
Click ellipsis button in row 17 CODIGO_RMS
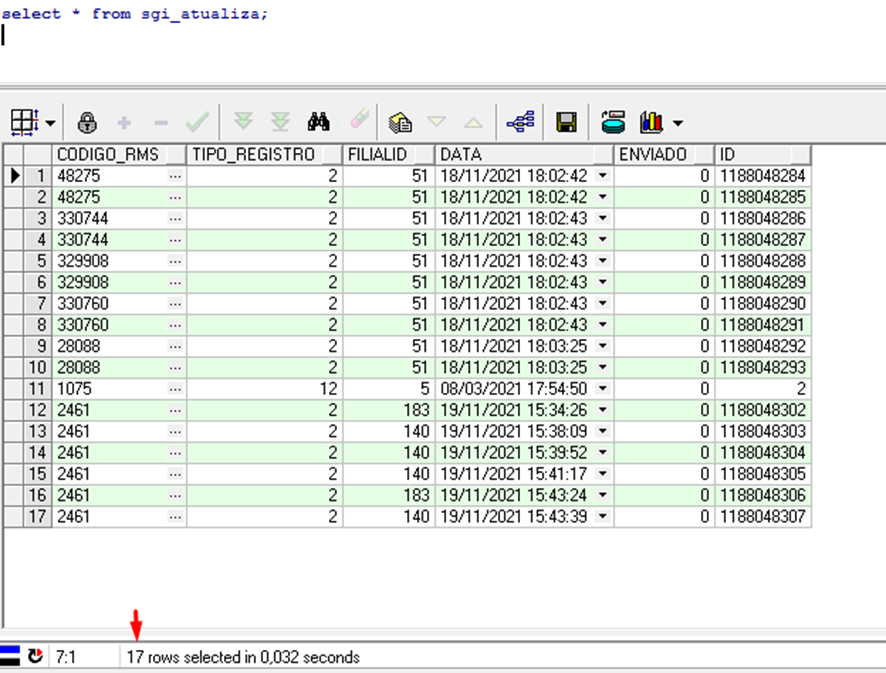click(x=175, y=516)
